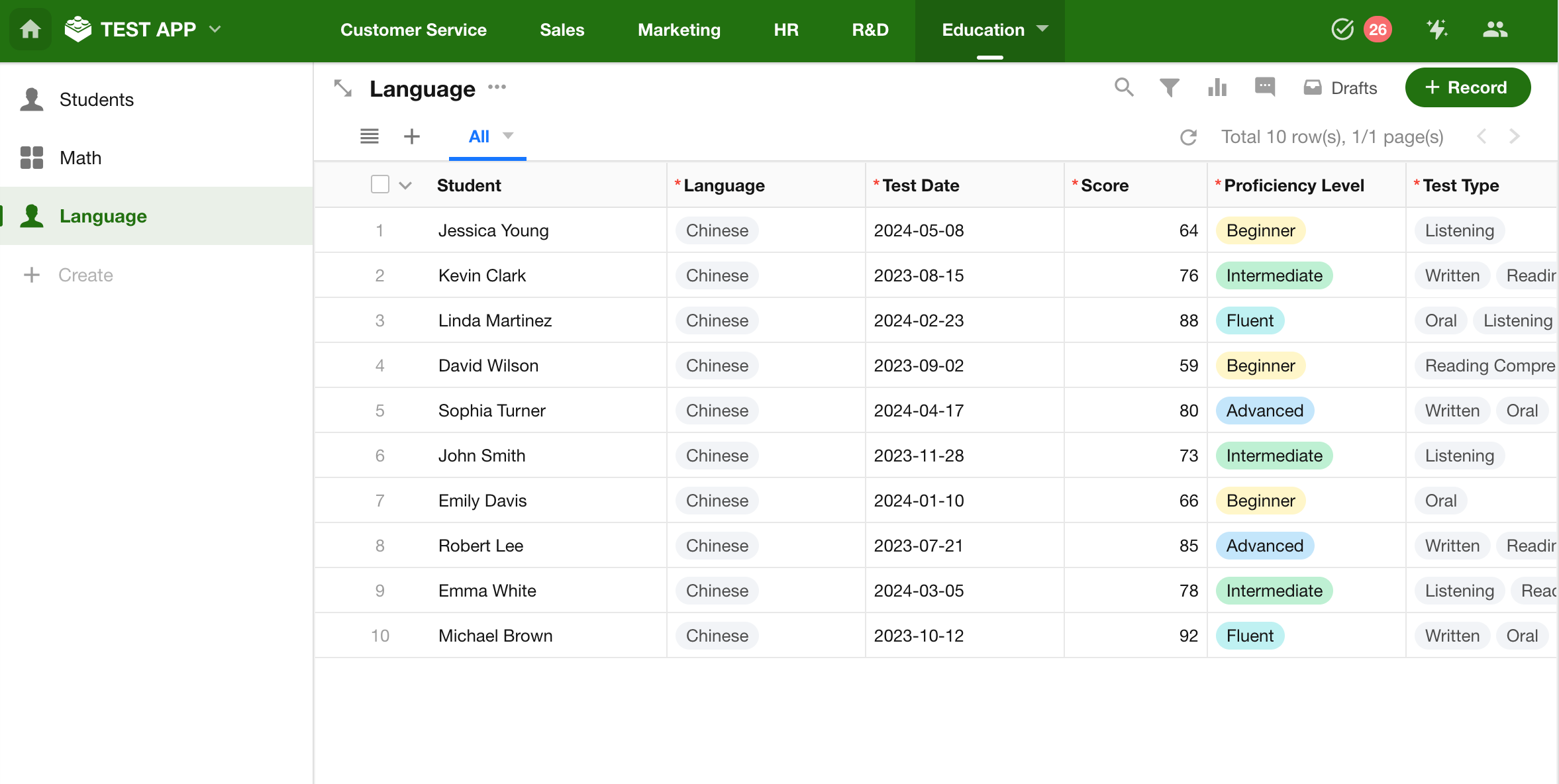The height and width of the screenshot is (784, 1559).
Task: Open the lightning bolt automation icon
Action: [x=1436, y=30]
